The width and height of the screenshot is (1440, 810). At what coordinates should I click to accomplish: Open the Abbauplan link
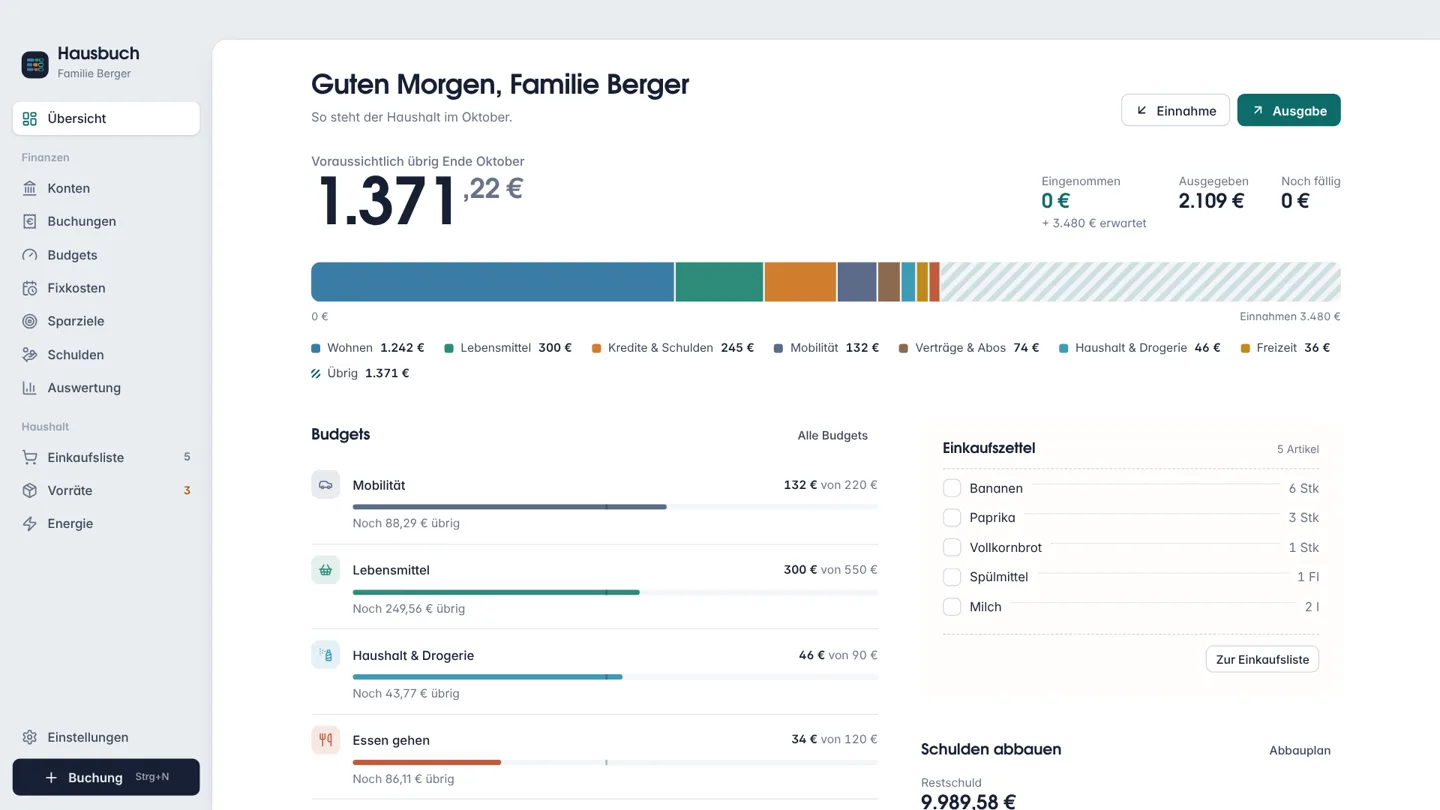tap(1300, 750)
